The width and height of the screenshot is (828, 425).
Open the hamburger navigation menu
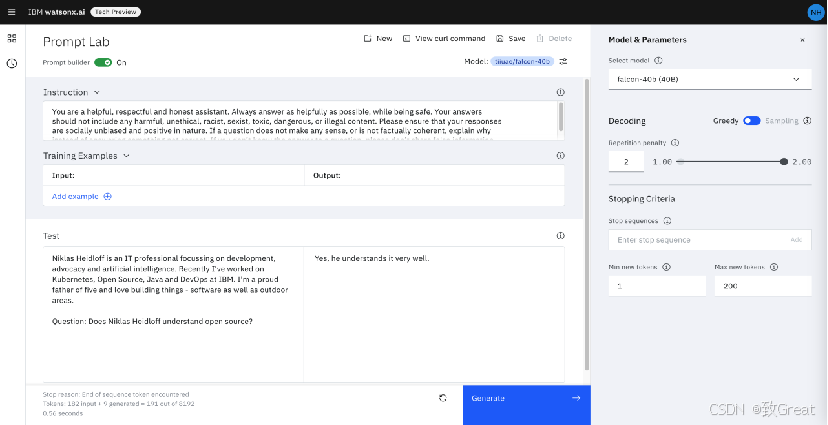point(12,12)
